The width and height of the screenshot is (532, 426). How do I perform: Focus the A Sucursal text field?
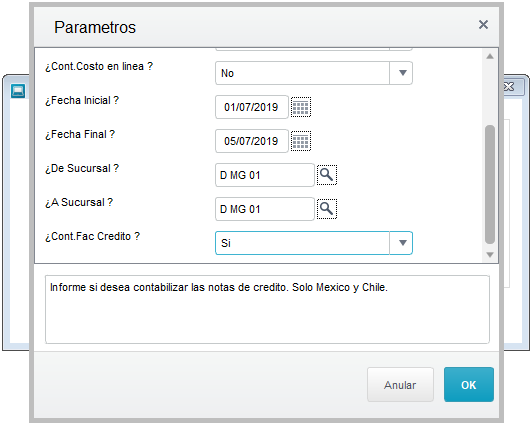tap(265, 209)
